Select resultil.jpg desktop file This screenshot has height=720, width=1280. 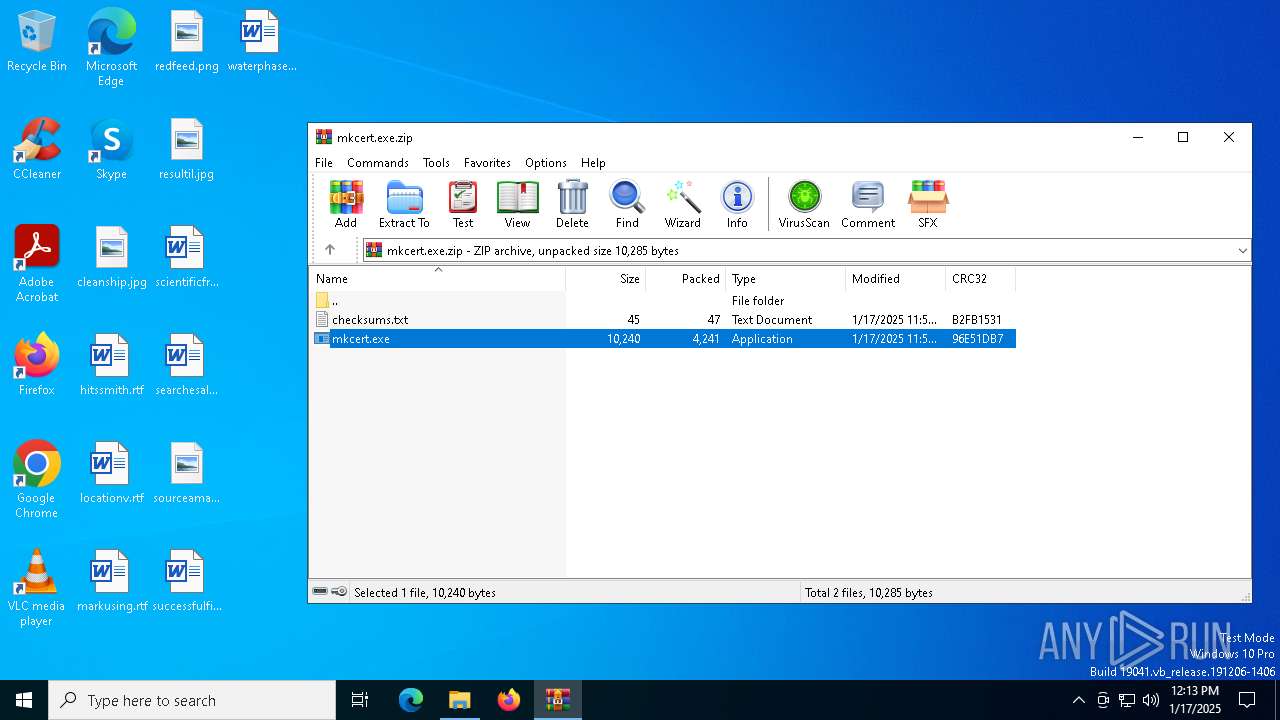pos(187,149)
